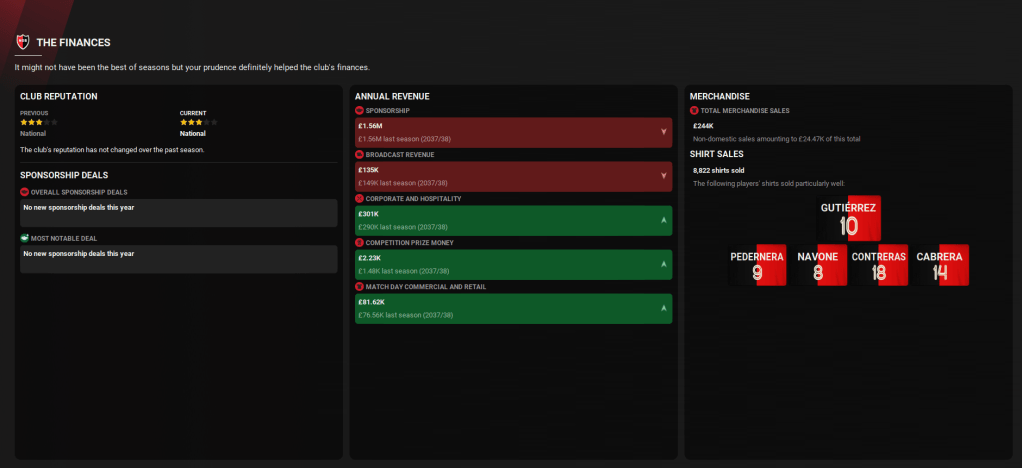The width and height of the screenshot is (1022, 468).
Task: Open Navone number 8 shirt
Action: pos(817,265)
